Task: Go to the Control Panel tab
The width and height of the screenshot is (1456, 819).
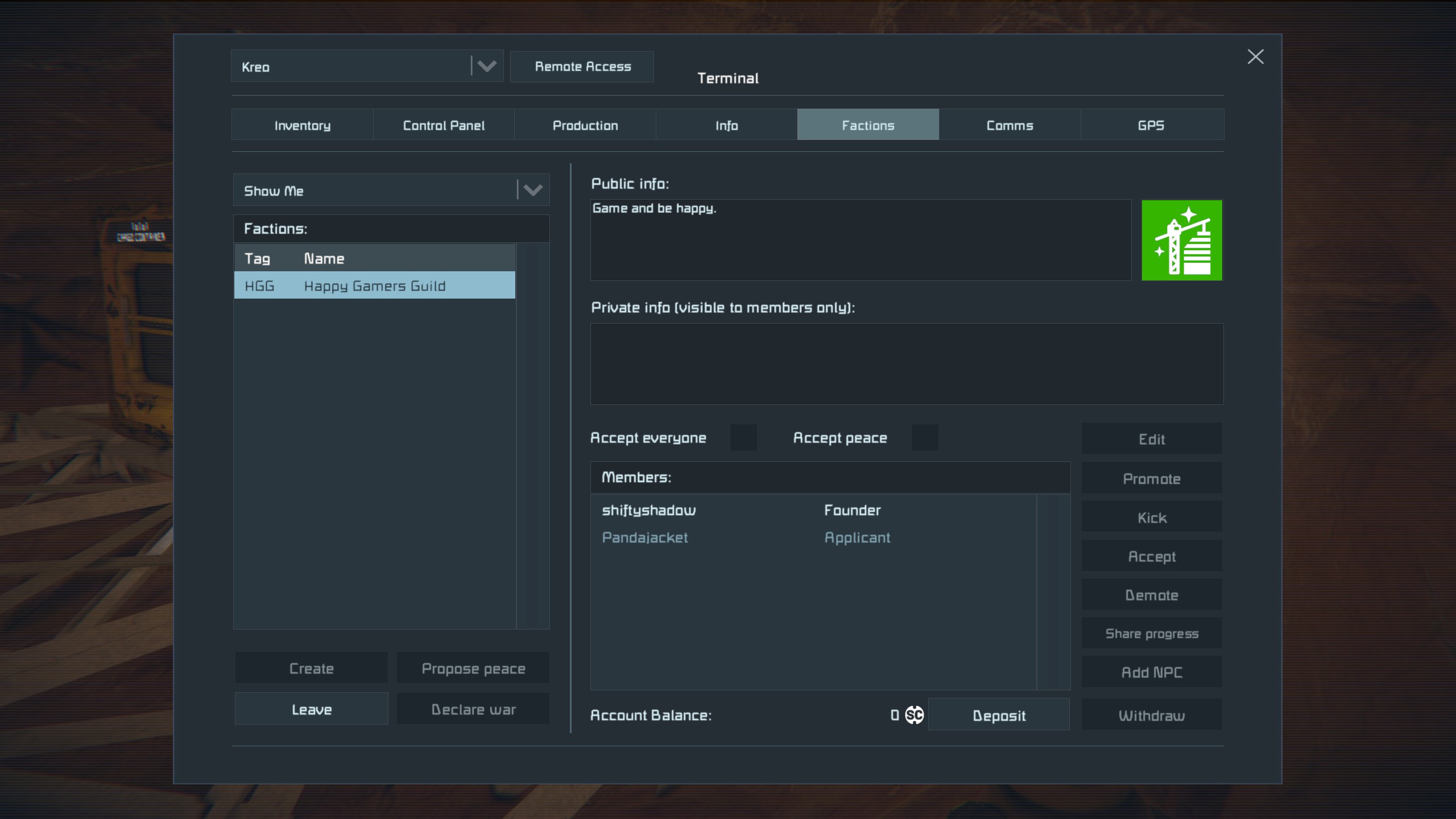Action: click(444, 125)
